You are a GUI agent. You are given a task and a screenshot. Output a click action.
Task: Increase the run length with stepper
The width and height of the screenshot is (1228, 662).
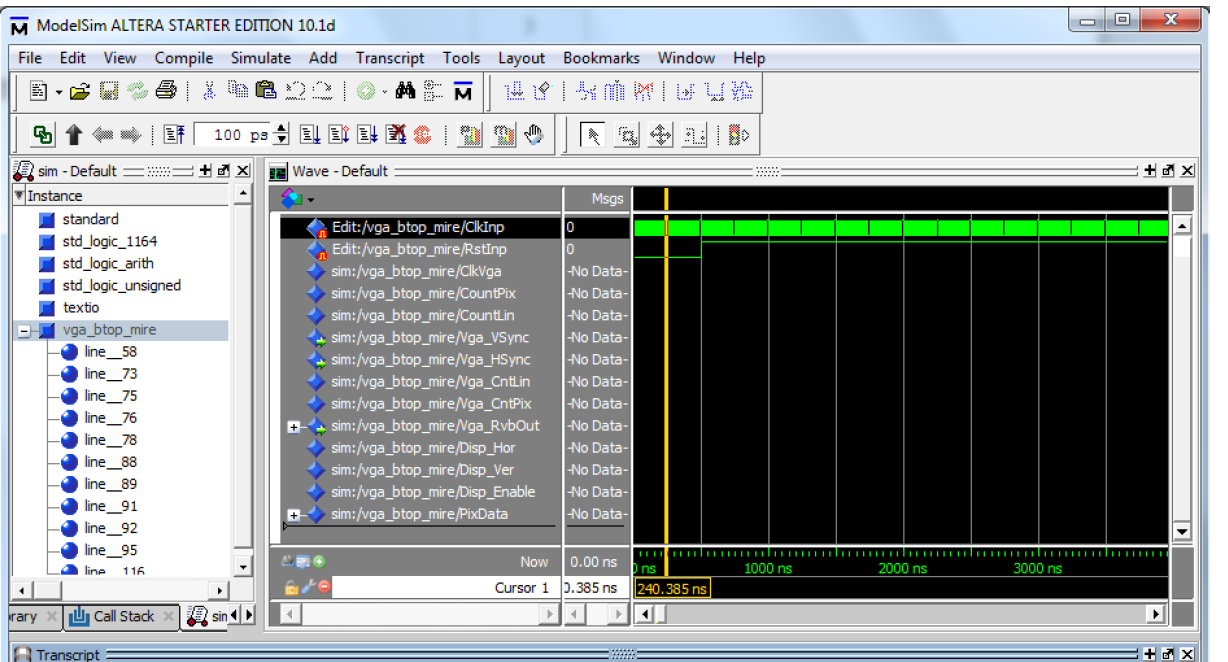[281, 129]
